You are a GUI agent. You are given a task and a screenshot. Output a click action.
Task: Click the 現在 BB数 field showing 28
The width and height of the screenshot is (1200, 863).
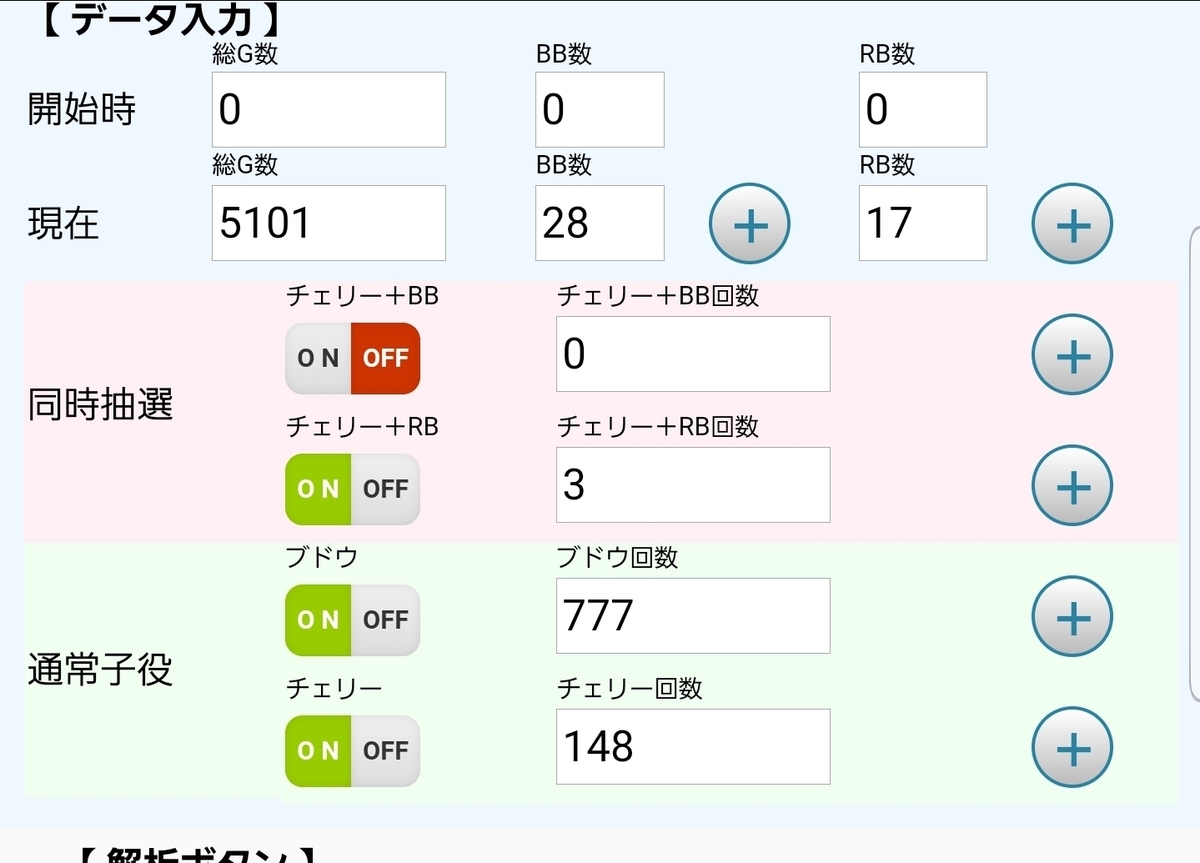pyautogui.click(x=599, y=223)
